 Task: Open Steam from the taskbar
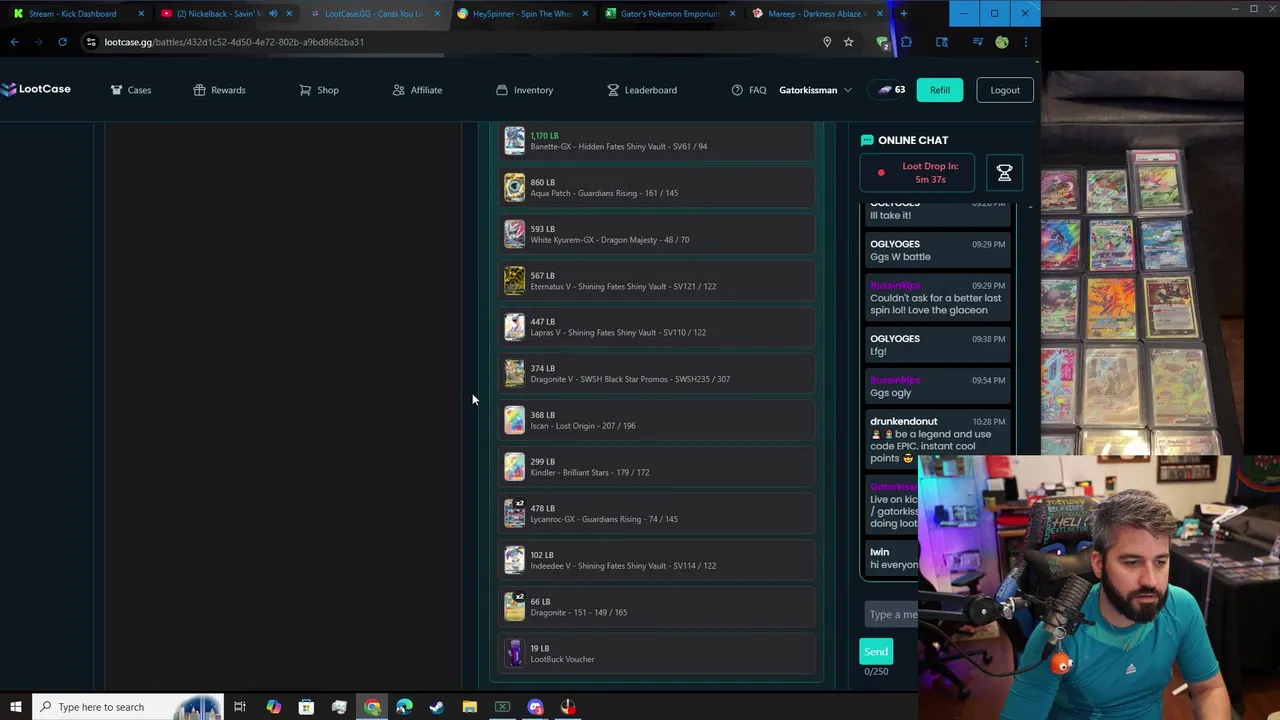coord(437,707)
